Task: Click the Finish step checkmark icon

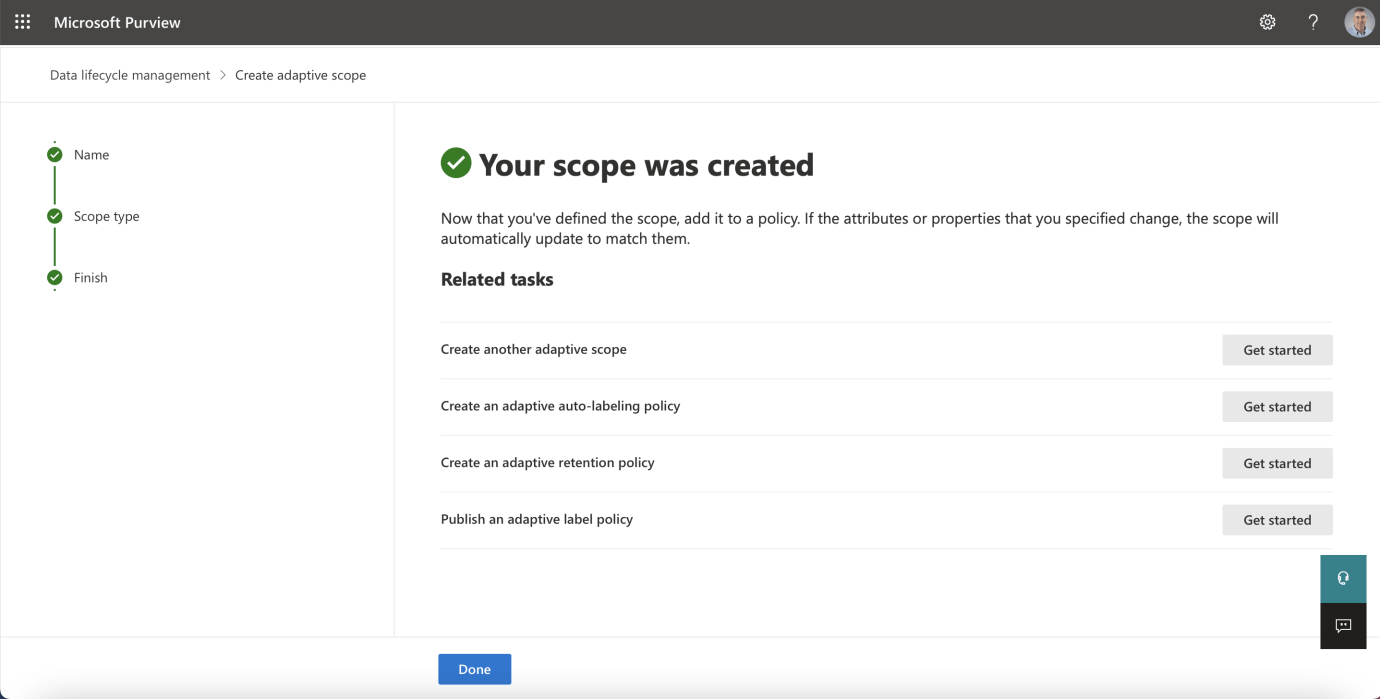Action: coord(55,278)
